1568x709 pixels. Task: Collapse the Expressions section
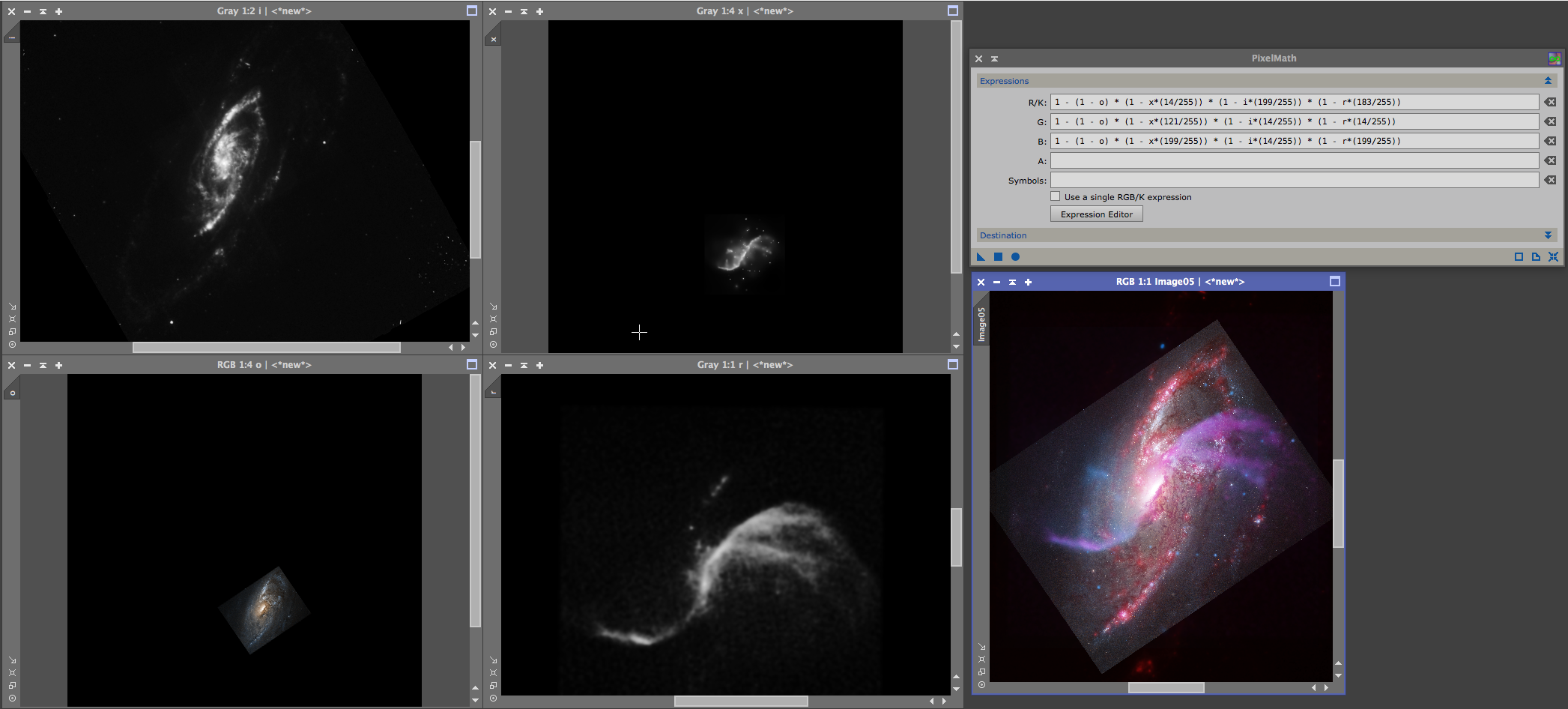1548,81
